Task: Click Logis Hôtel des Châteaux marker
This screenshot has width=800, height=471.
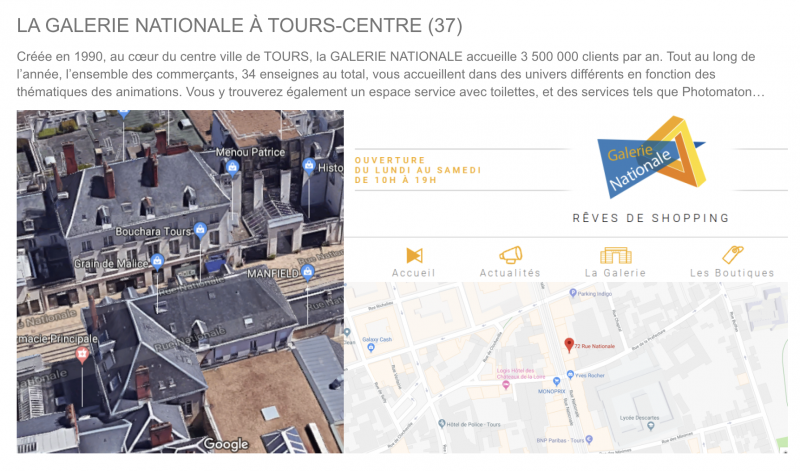Action: tap(506, 385)
